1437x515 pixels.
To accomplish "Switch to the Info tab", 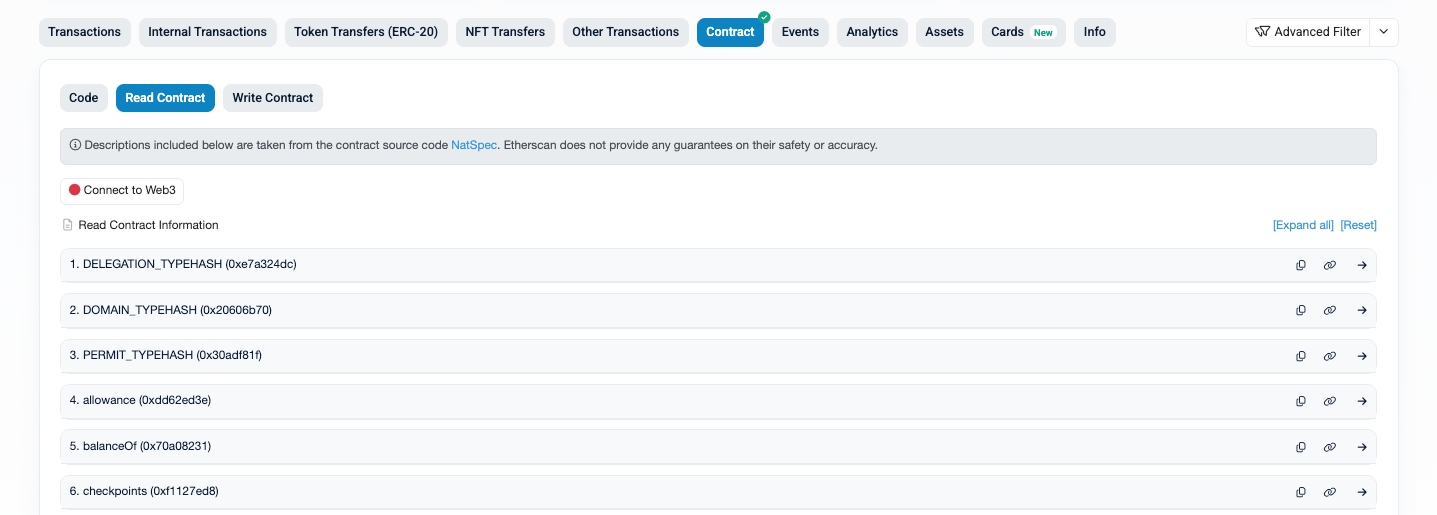I will pyautogui.click(x=1095, y=32).
